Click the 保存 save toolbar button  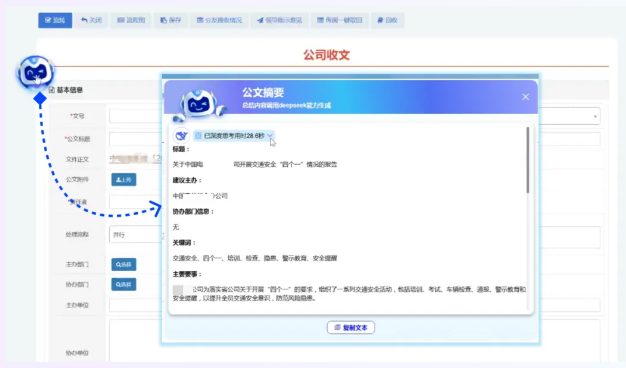171,20
